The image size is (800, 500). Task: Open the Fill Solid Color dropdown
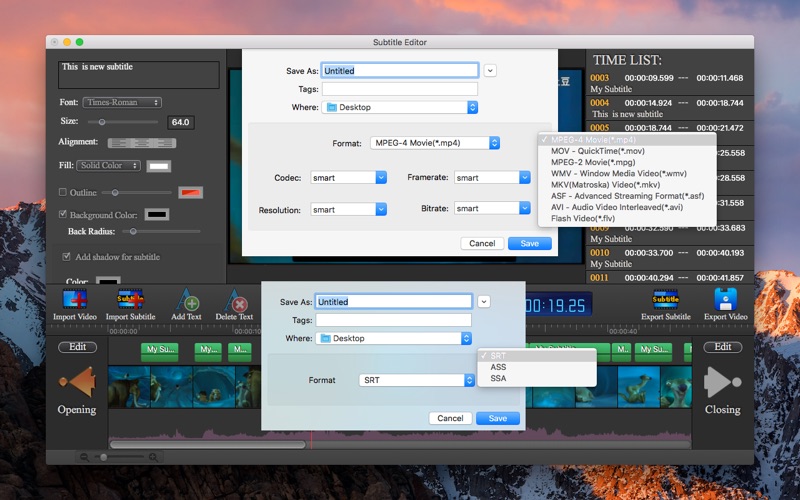click(x=108, y=165)
